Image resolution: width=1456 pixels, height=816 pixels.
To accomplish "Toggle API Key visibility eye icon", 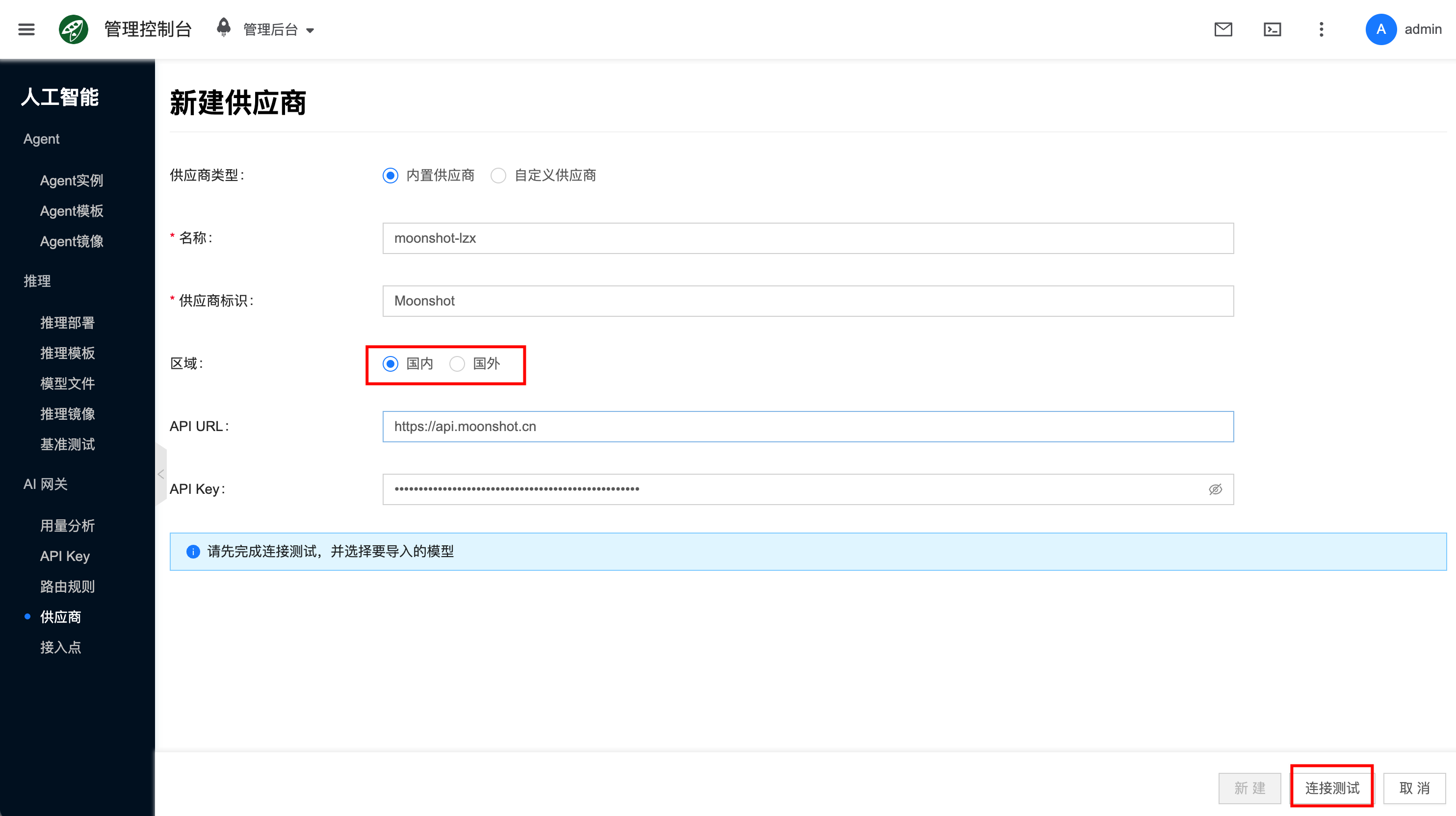I will (1215, 489).
